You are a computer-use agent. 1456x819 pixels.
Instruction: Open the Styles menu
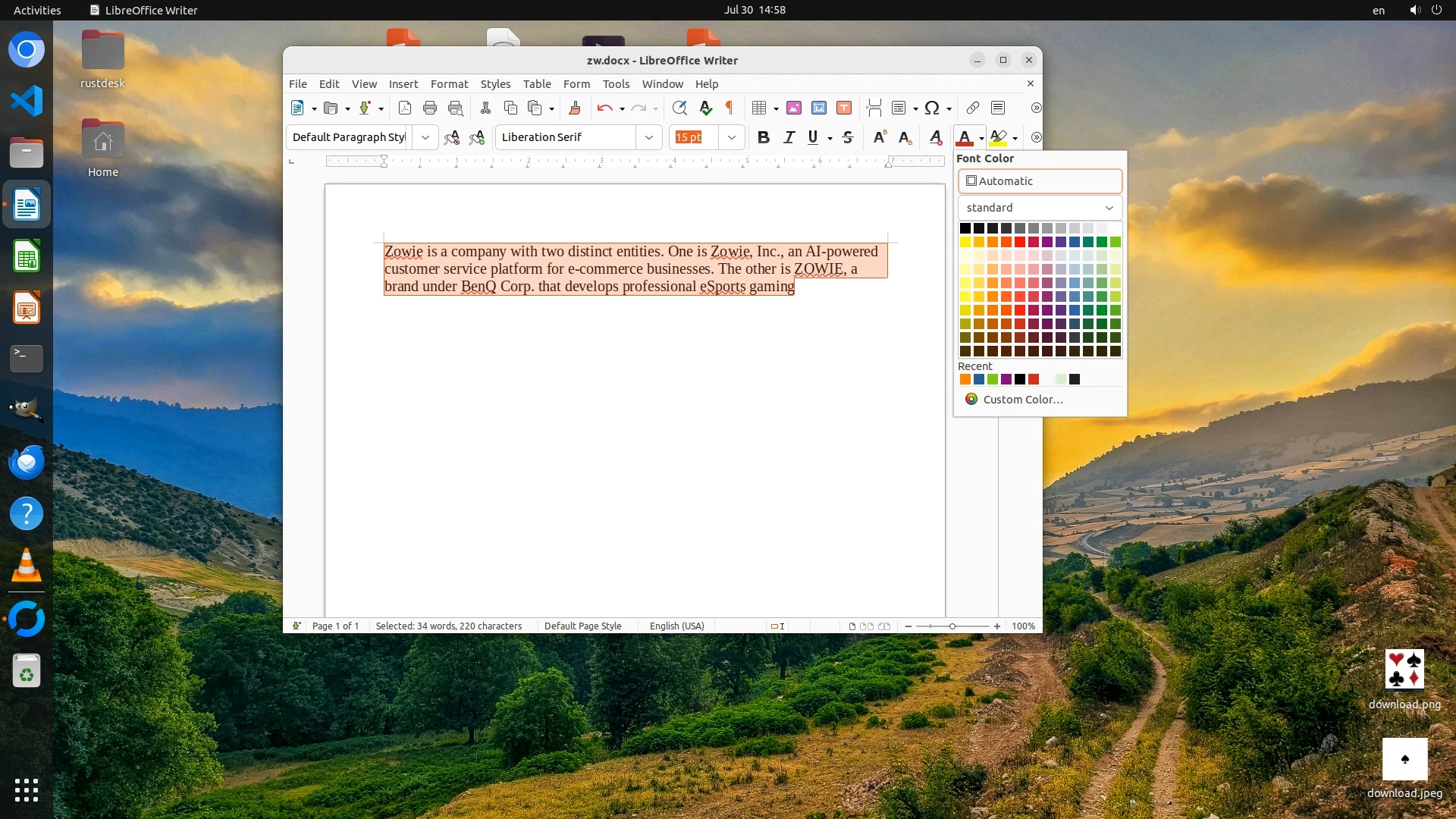point(495,84)
